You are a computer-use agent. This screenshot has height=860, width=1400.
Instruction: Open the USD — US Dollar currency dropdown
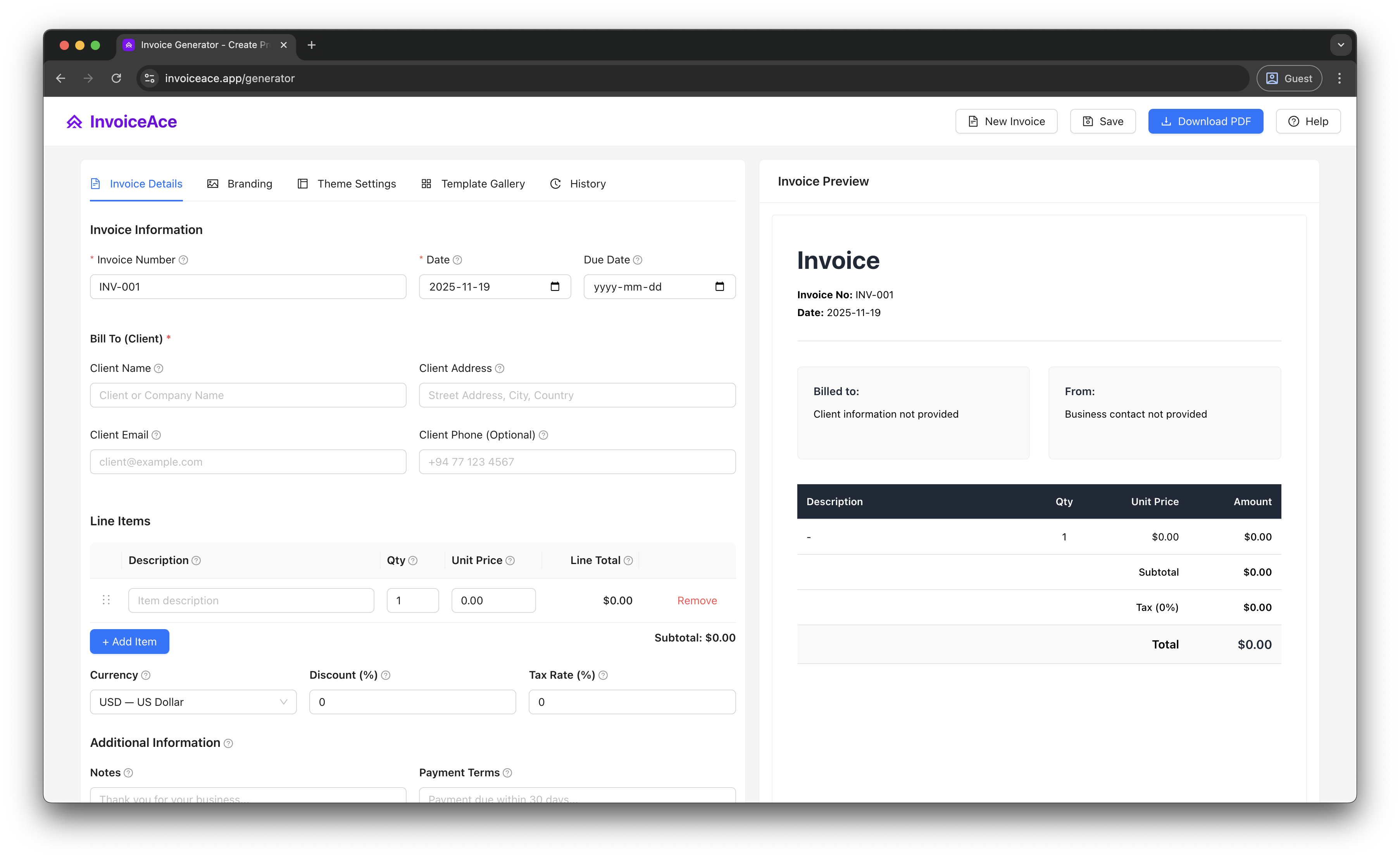[193, 701]
